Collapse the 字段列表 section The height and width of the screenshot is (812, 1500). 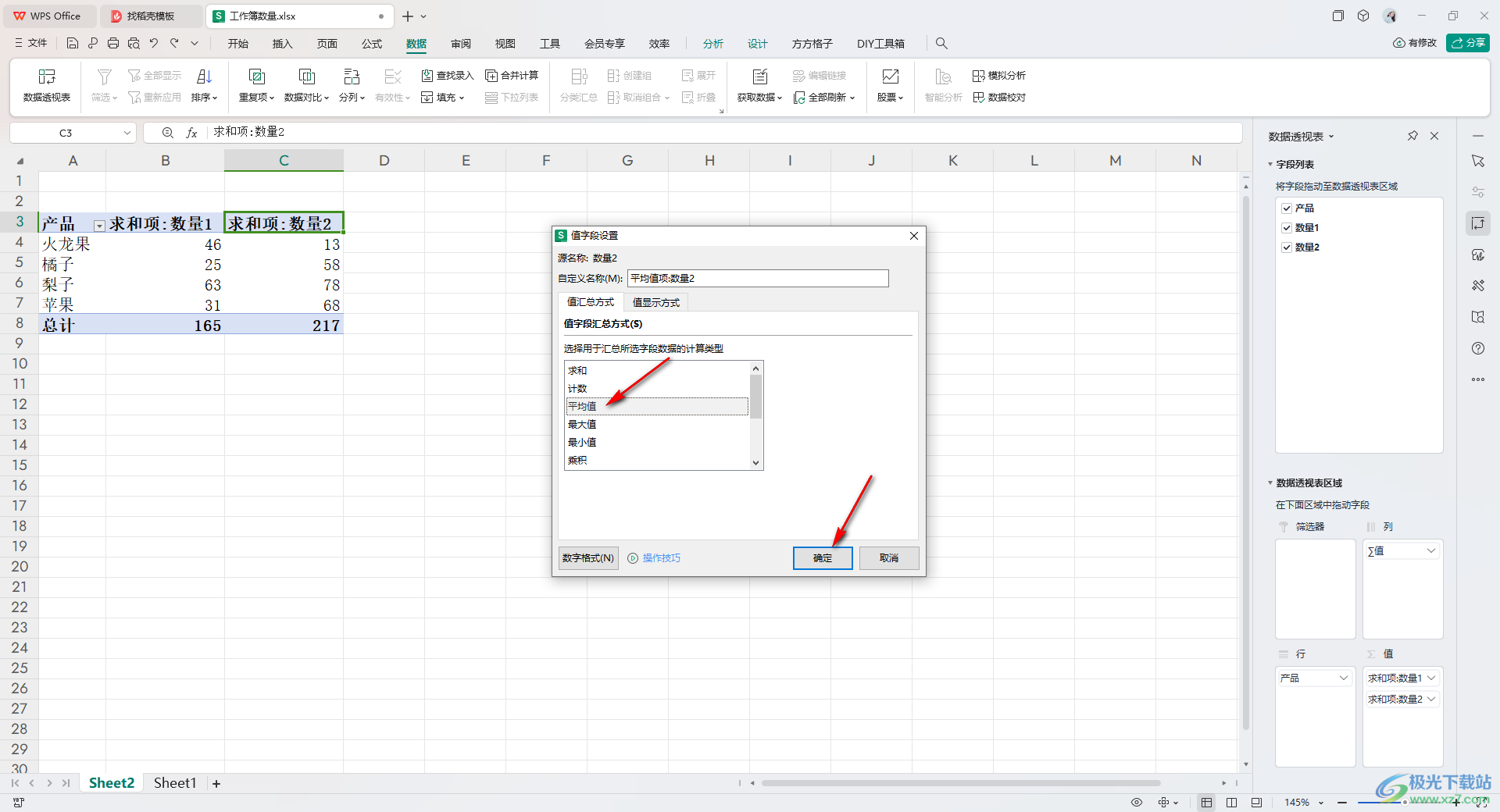[x=1270, y=165]
